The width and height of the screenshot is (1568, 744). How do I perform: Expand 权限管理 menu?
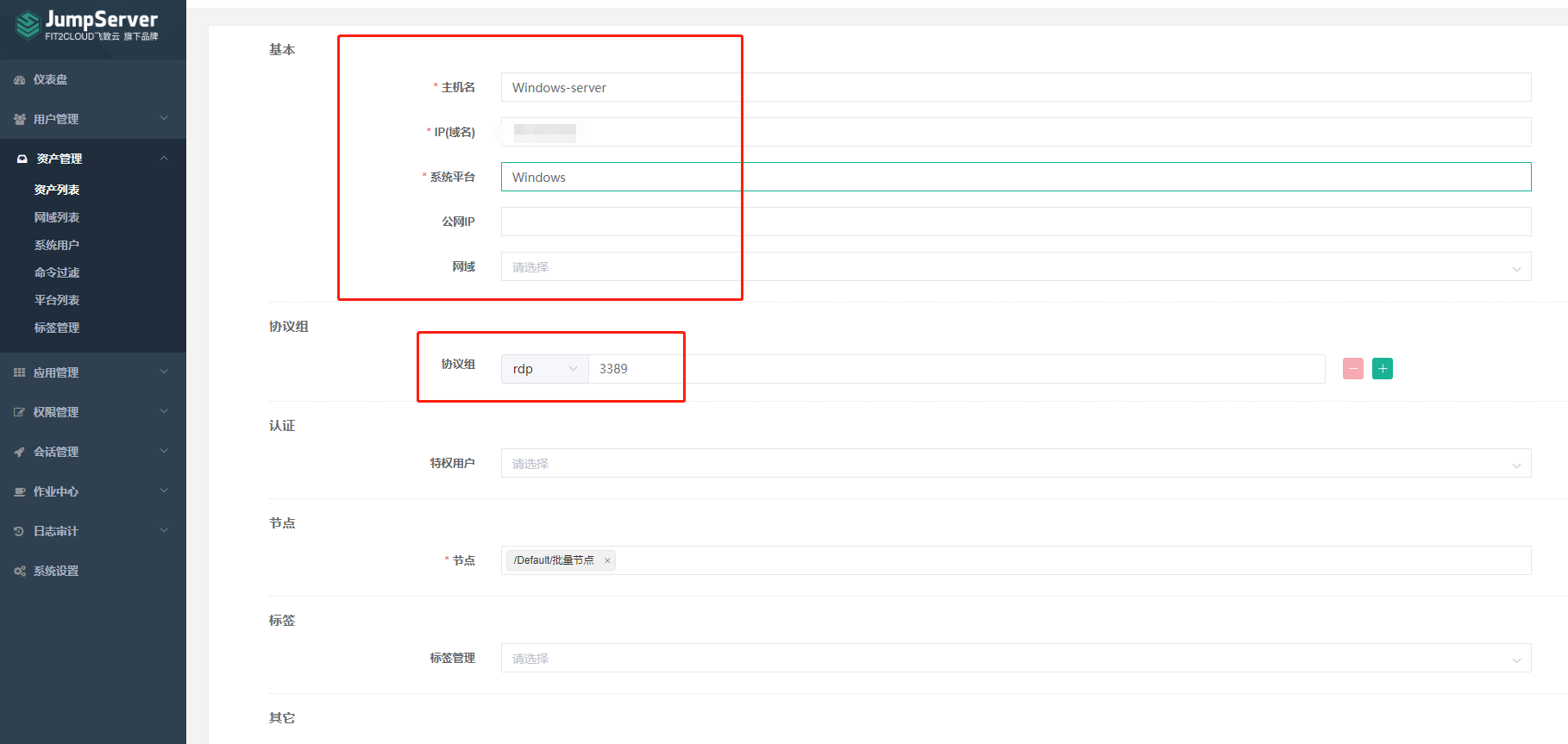point(93,412)
